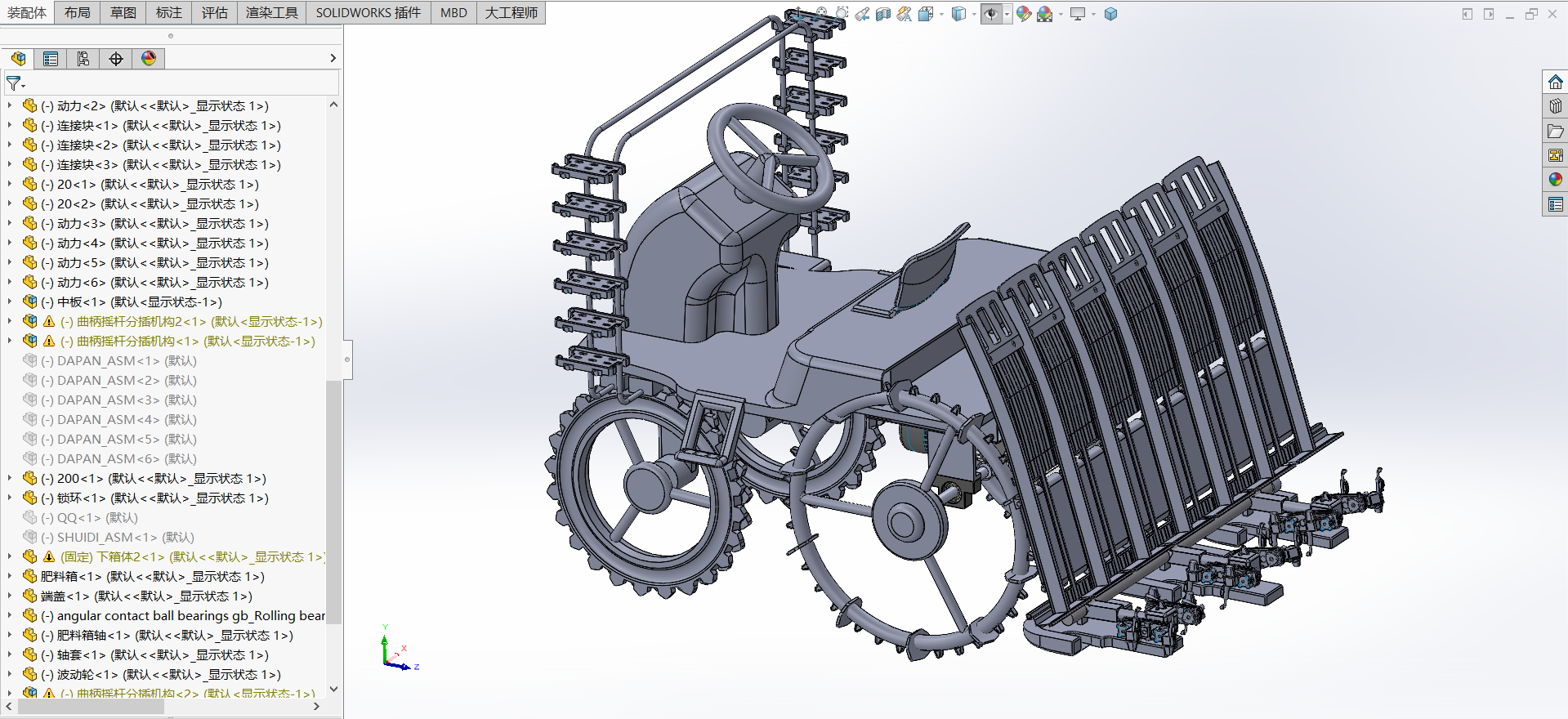Switch to the 装配体 tab

click(x=27, y=12)
